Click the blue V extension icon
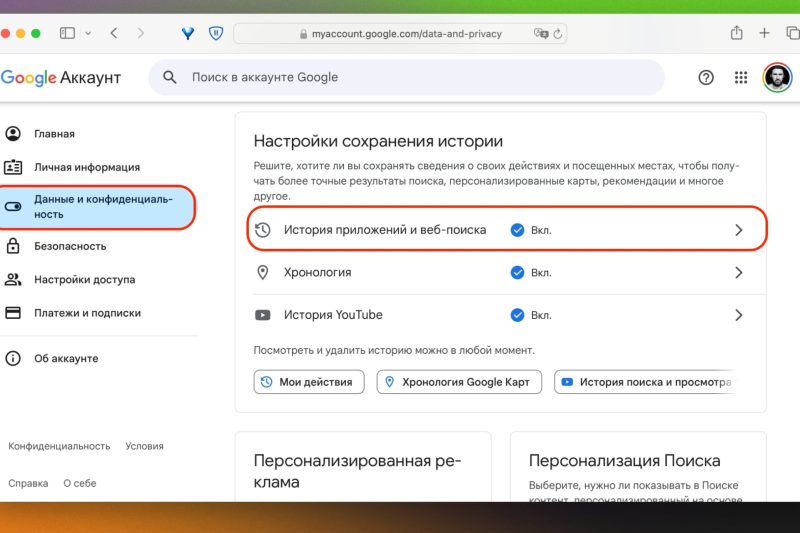The height and width of the screenshot is (533, 800). pos(188,34)
